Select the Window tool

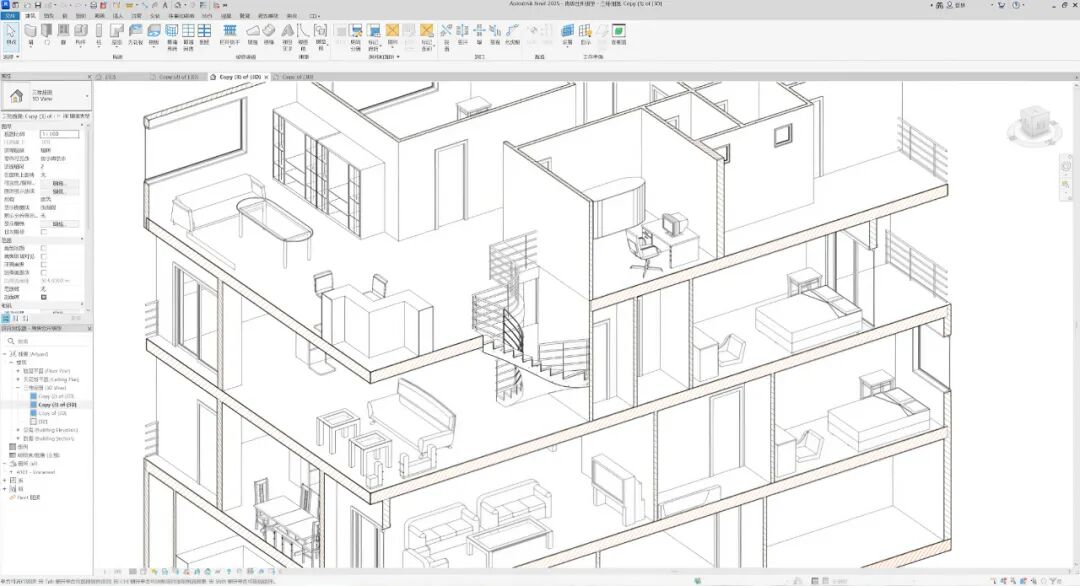[63, 34]
